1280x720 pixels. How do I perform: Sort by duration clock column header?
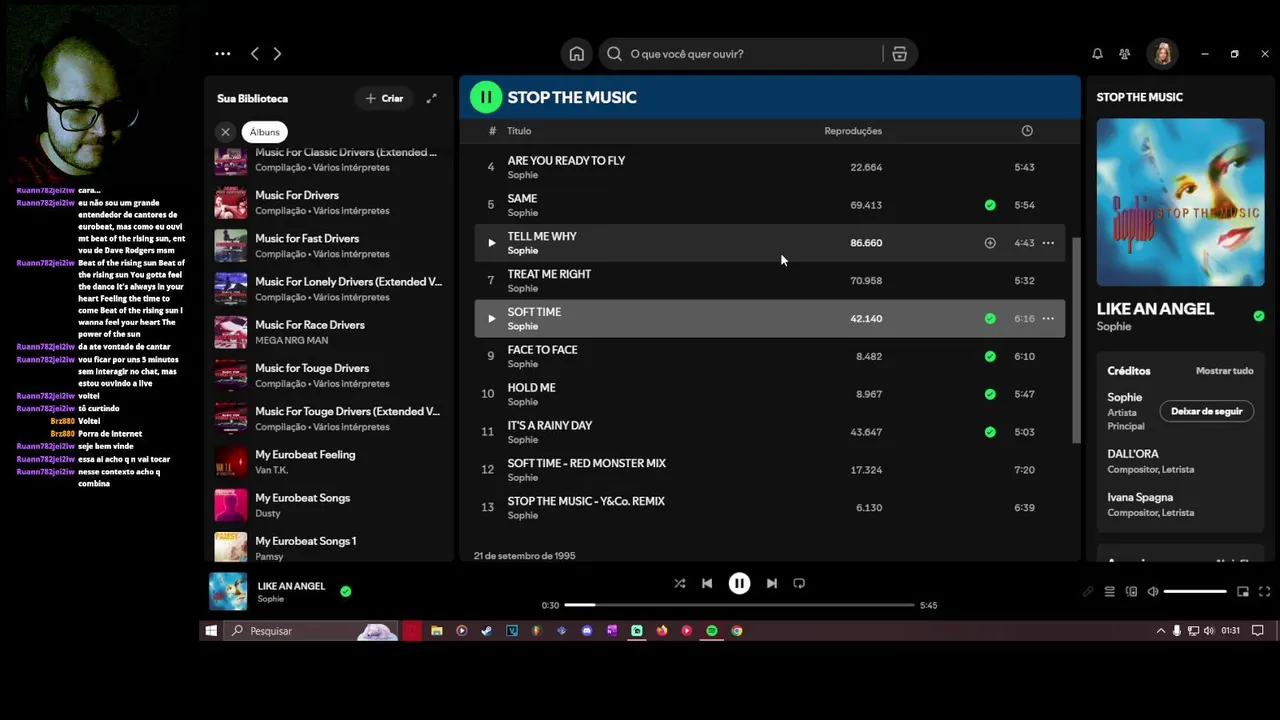point(1027,131)
